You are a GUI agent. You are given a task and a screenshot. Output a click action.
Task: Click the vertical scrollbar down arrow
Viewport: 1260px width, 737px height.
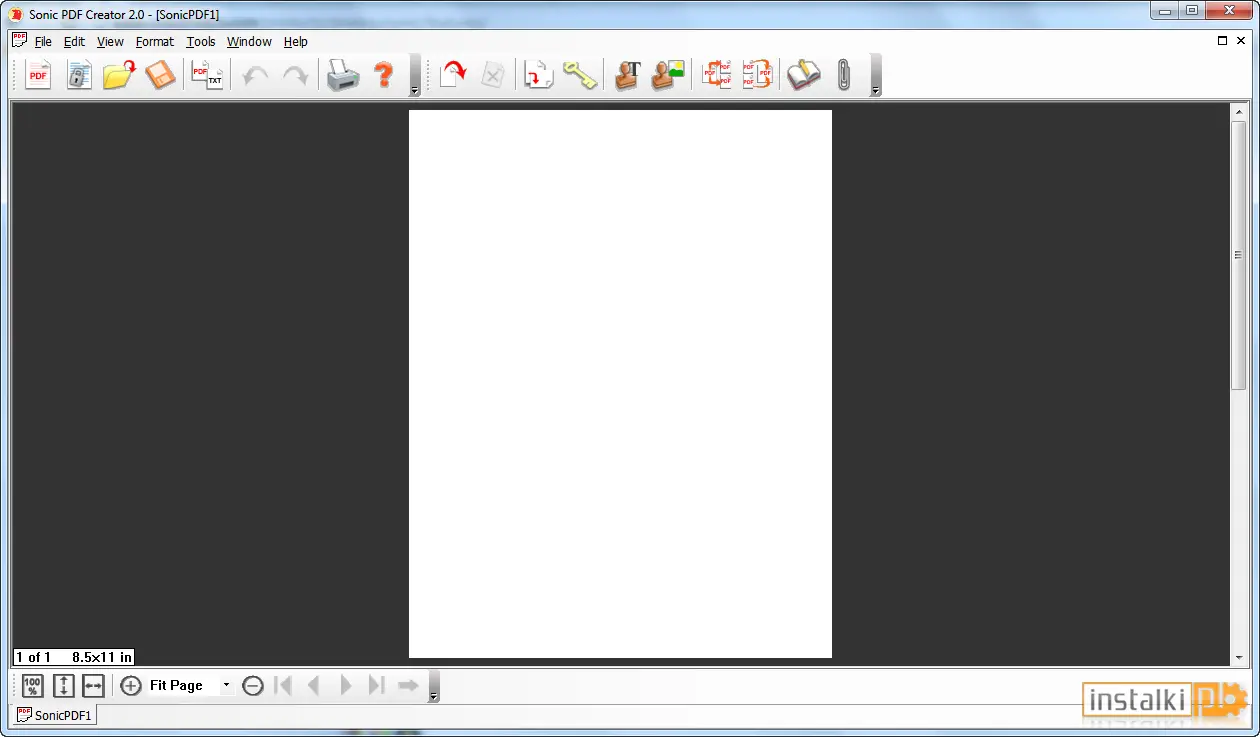1239,657
